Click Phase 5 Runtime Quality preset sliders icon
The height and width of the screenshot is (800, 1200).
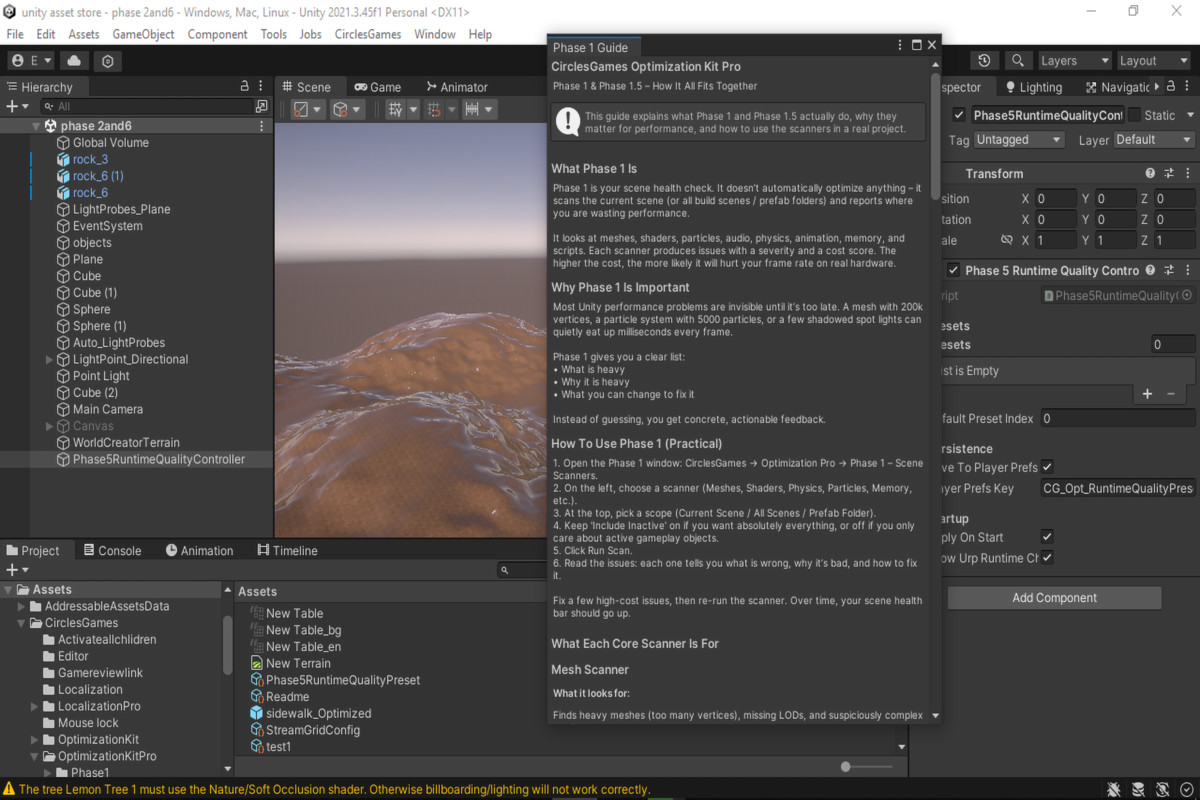[x=1169, y=270]
